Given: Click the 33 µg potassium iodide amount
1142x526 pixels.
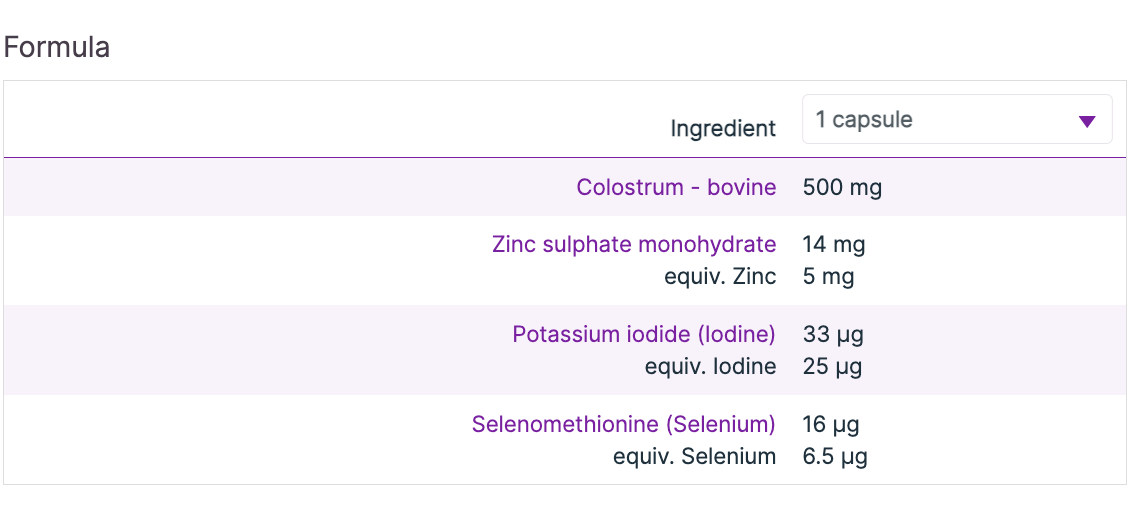Looking at the screenshot, I should tap(833, 334).
